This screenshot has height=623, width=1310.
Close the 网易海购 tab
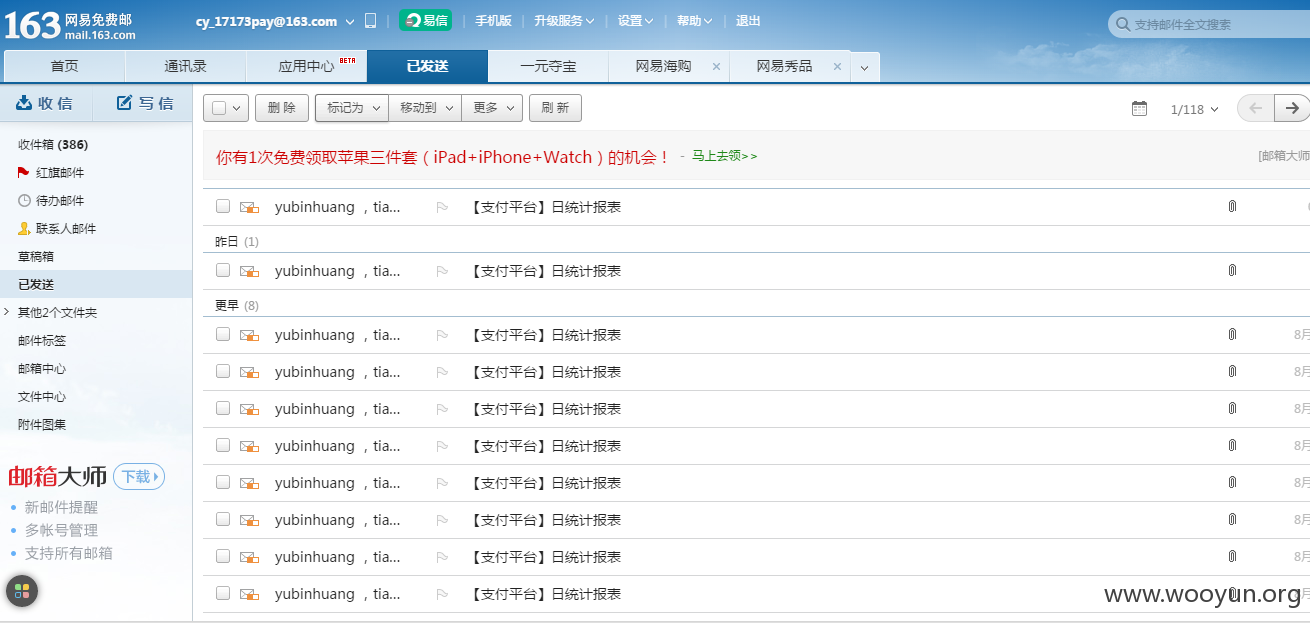(716, 67)
